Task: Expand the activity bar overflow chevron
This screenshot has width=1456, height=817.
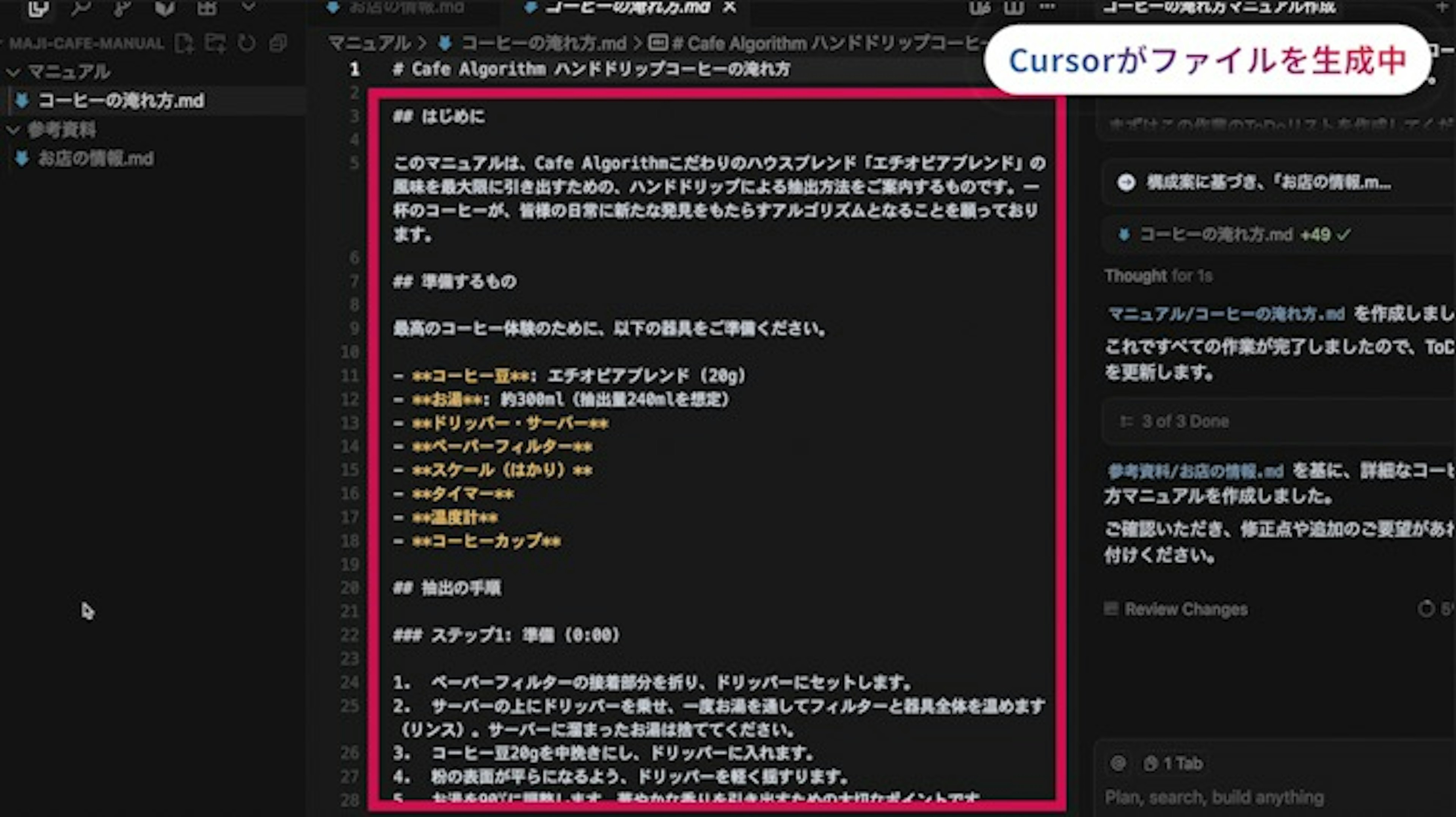Action: (x=248, y=7)
